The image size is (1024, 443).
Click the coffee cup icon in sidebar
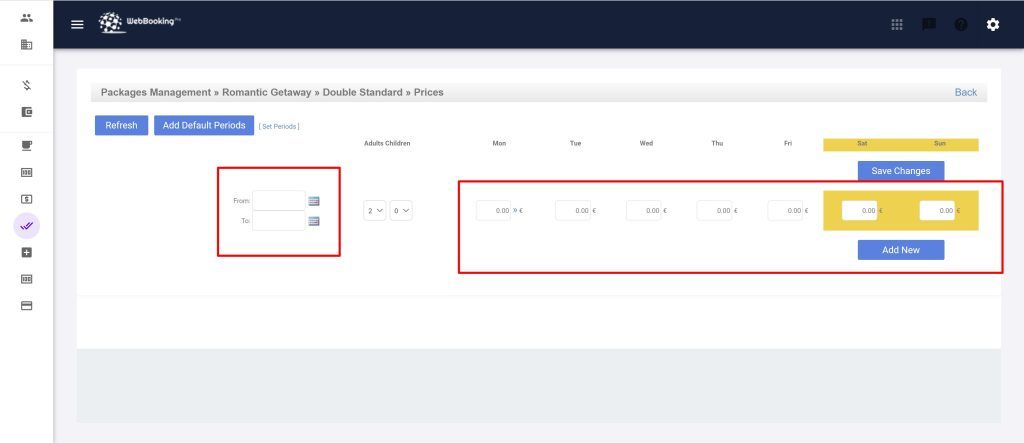click(27, 145)
